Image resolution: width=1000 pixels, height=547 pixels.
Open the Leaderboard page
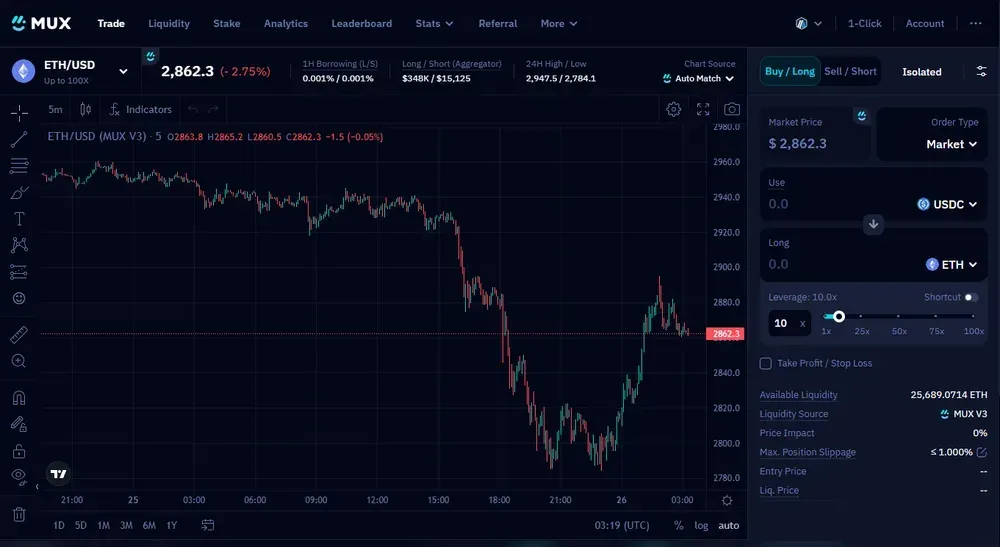[x=362, y=24]
